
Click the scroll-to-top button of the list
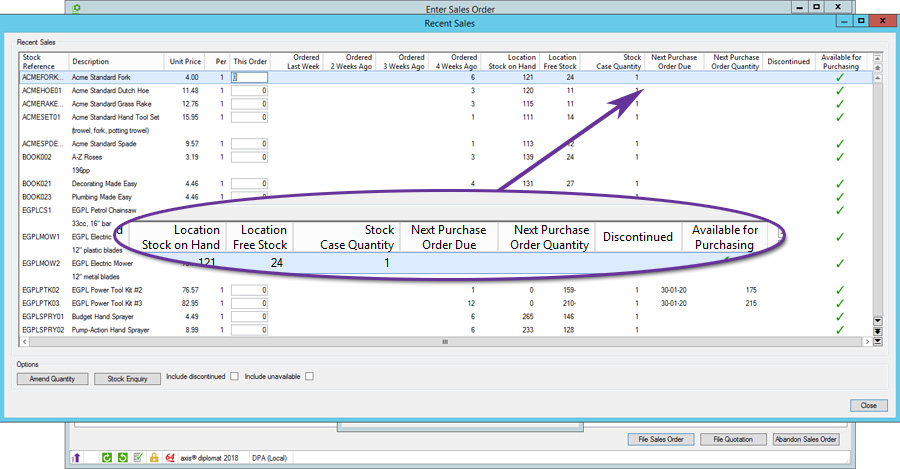(878, 58)
